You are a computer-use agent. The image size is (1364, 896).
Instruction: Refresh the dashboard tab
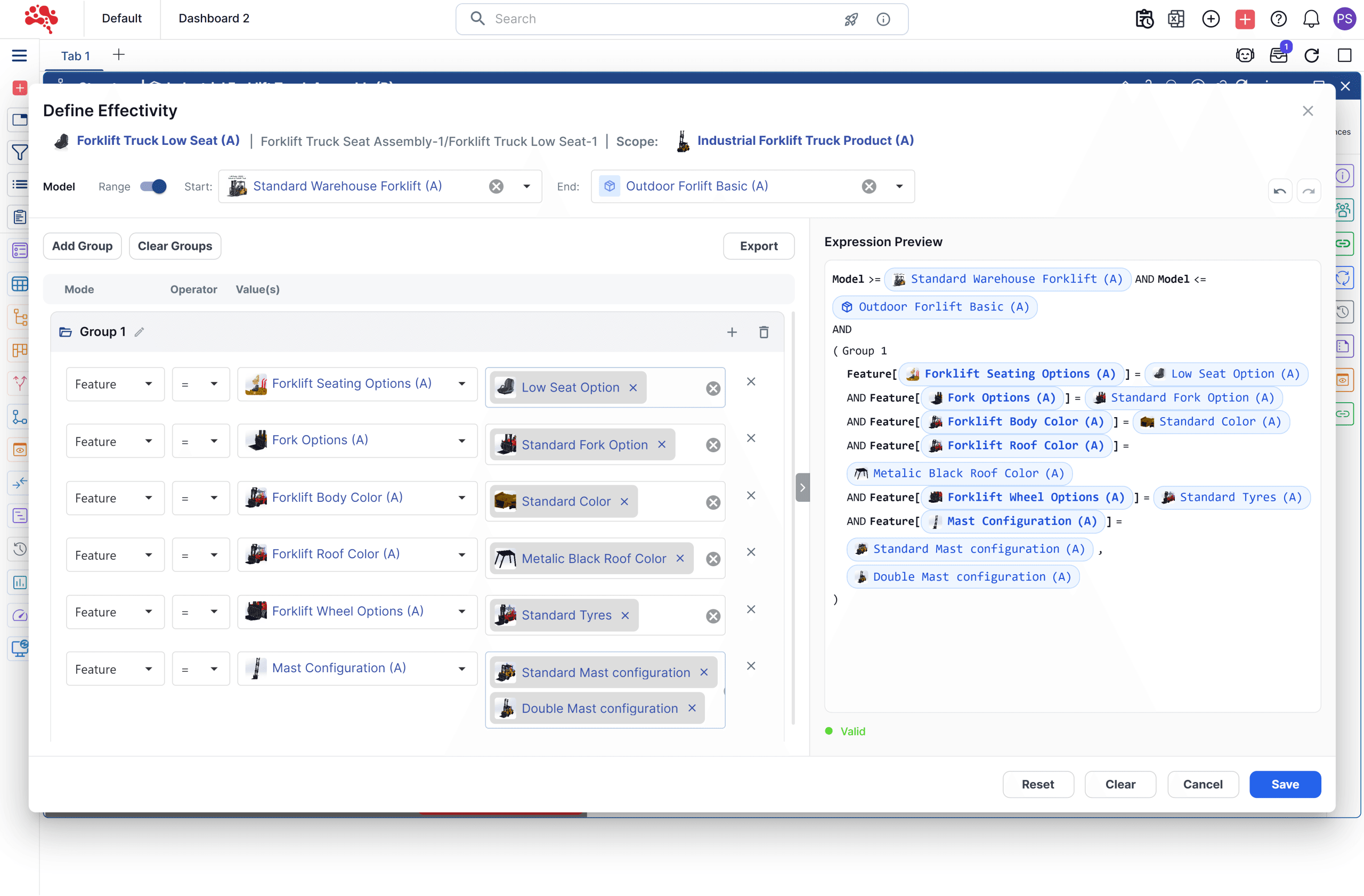tap(1312, 55)
